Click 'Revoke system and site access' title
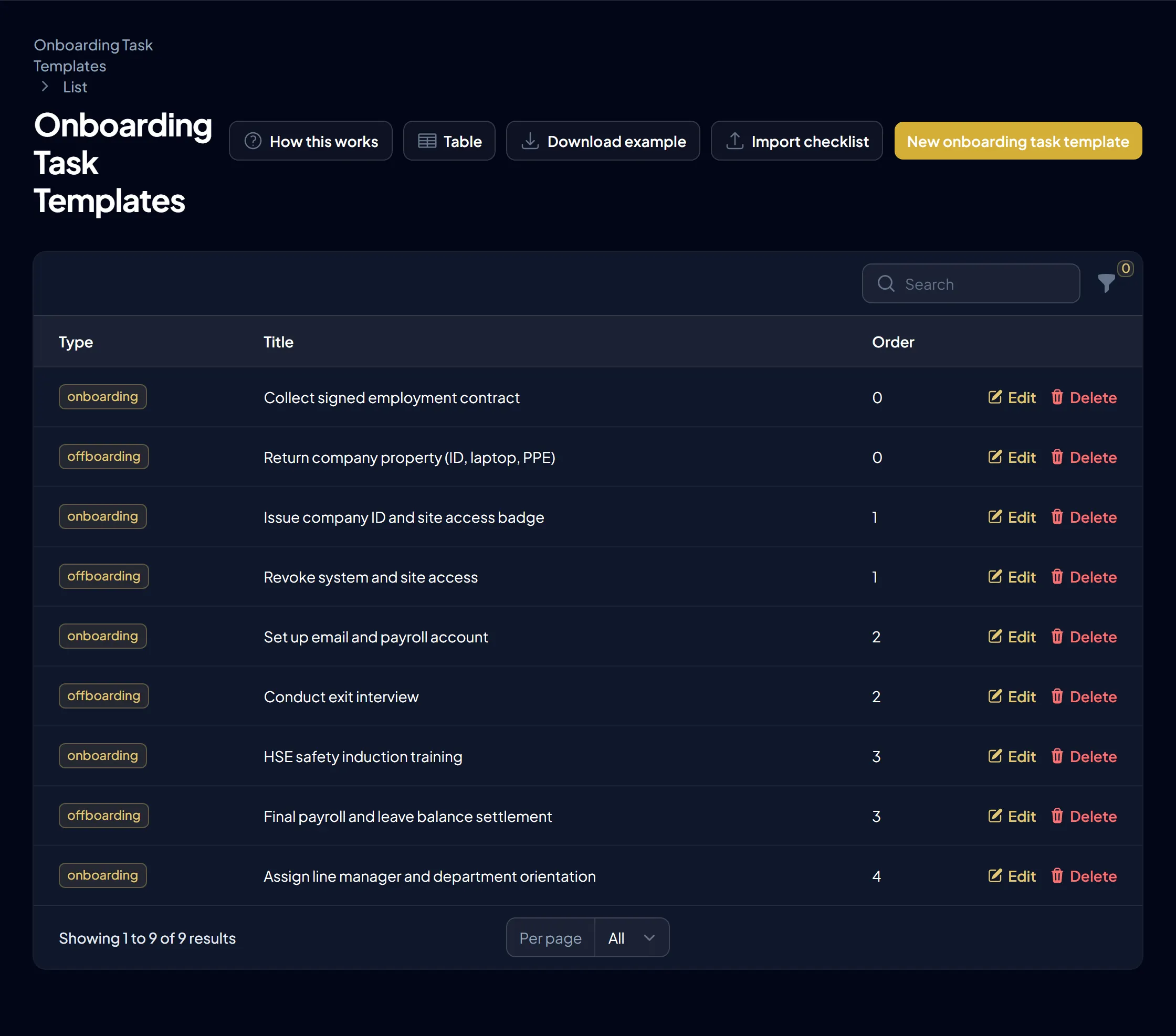 pos(371,577)
